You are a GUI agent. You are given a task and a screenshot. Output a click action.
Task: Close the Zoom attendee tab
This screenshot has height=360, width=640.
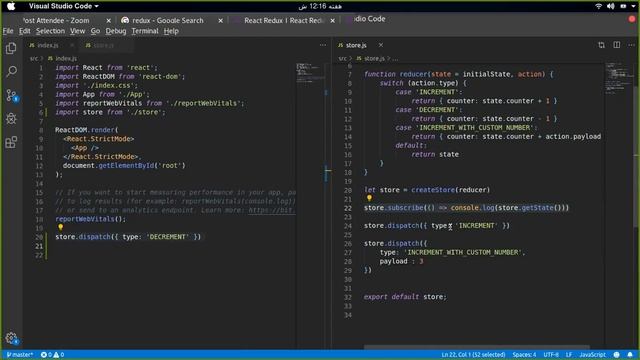click(x=108, y=20)
